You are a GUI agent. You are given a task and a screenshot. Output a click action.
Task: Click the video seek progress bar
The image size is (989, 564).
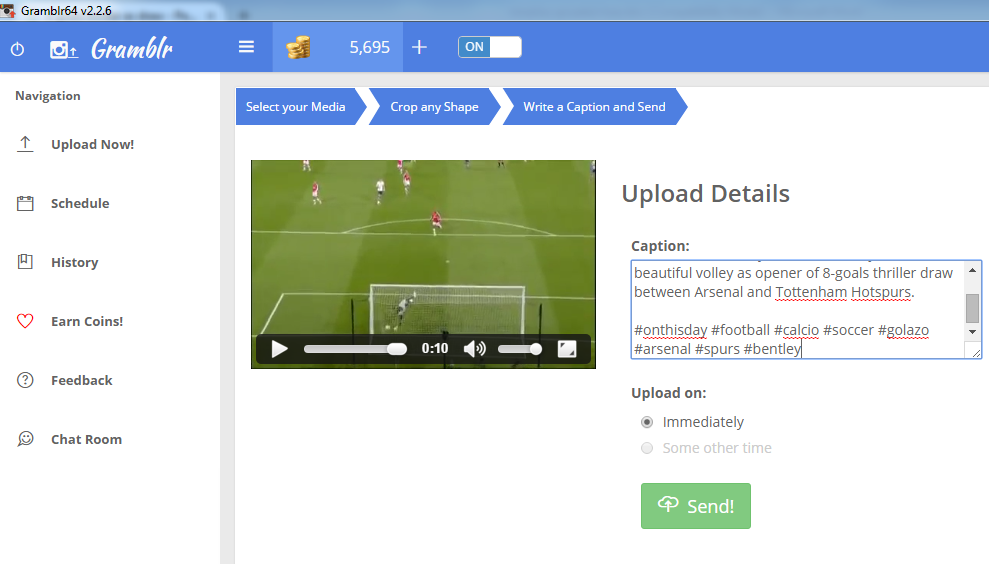pos(355,349)
